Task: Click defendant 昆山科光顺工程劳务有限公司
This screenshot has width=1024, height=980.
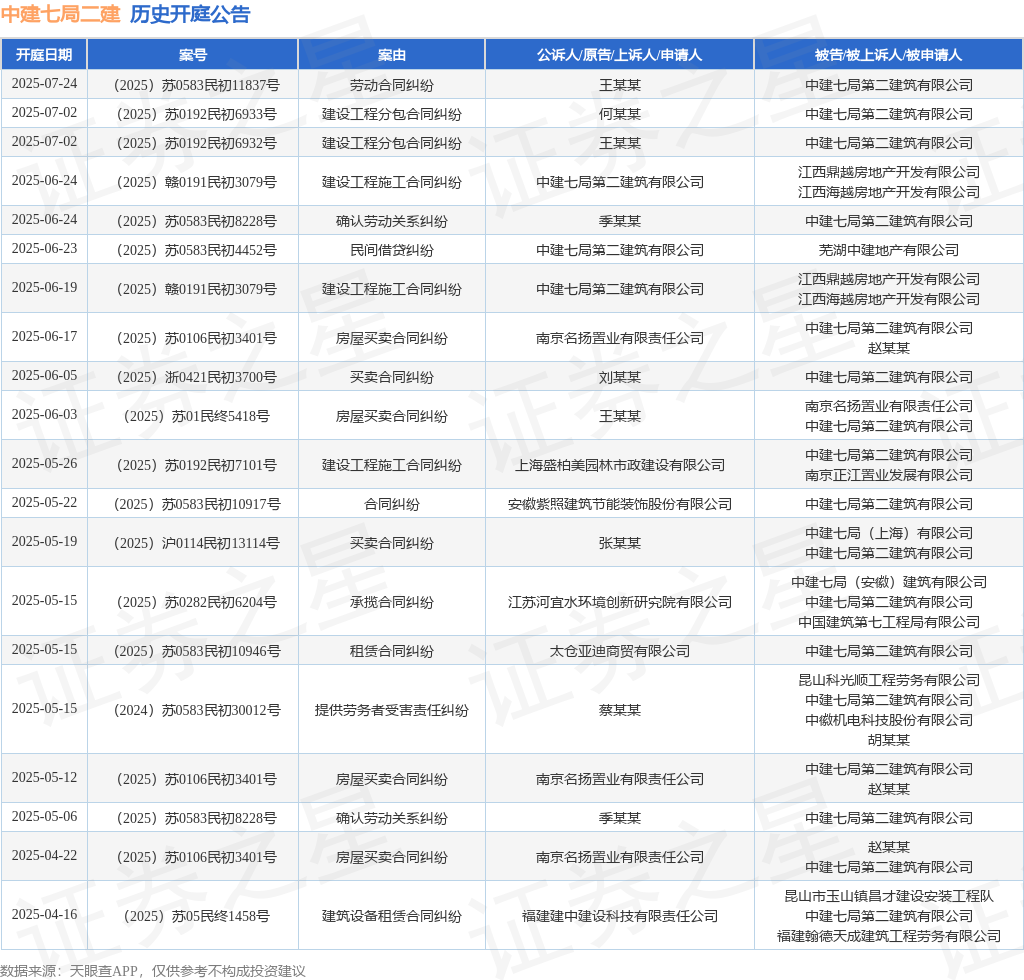Action: pyautogui.click(x=888, y=680)
